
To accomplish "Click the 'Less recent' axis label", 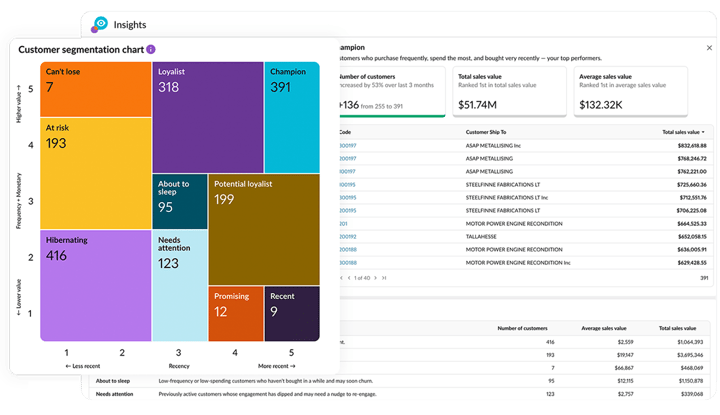I will coord(83,366).
